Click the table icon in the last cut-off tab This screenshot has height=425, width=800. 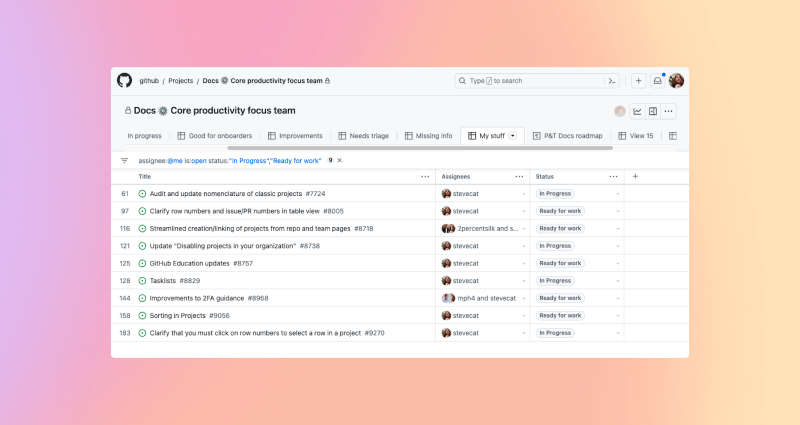coord(673,136)
